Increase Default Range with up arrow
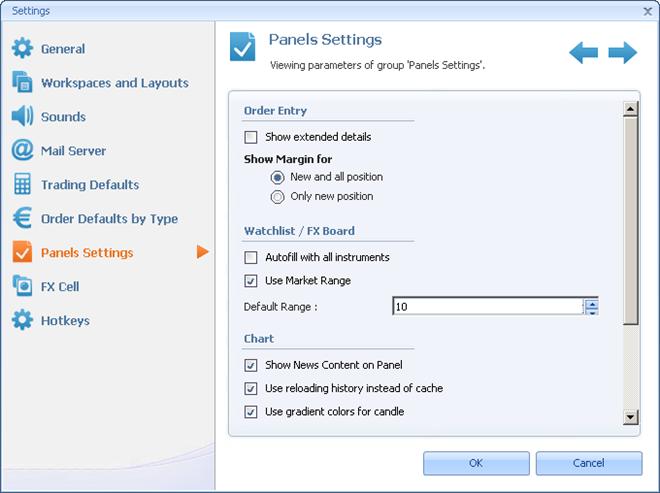Viewport: 660px width, 493px height. (592, 303)
